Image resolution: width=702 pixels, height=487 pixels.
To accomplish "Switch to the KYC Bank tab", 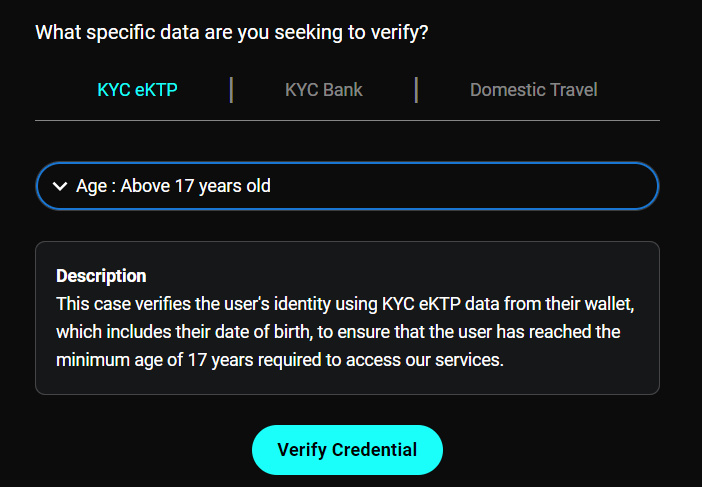I will 323,90.
